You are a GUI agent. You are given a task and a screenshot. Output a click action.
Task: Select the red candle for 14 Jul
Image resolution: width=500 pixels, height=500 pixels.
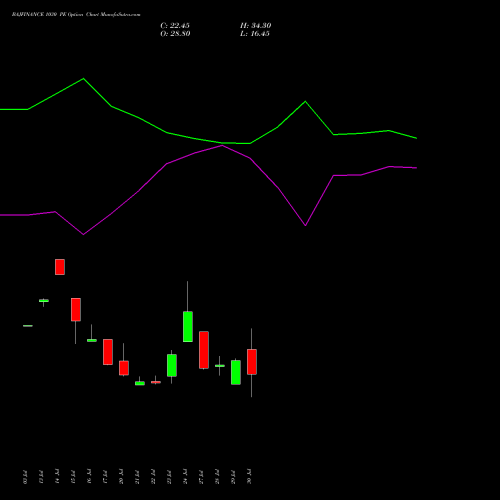(x=60, y=267)
